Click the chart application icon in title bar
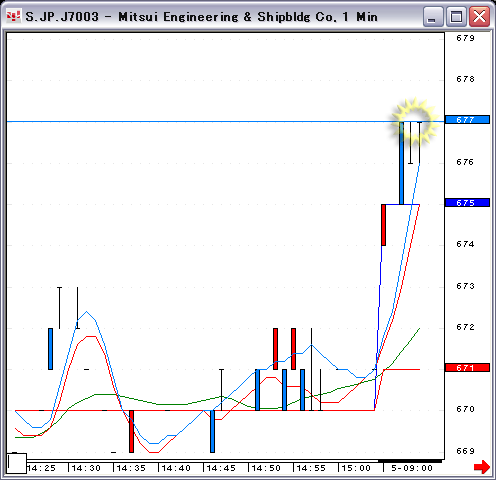Screen dimensions: 496x480 pos(14,16)
